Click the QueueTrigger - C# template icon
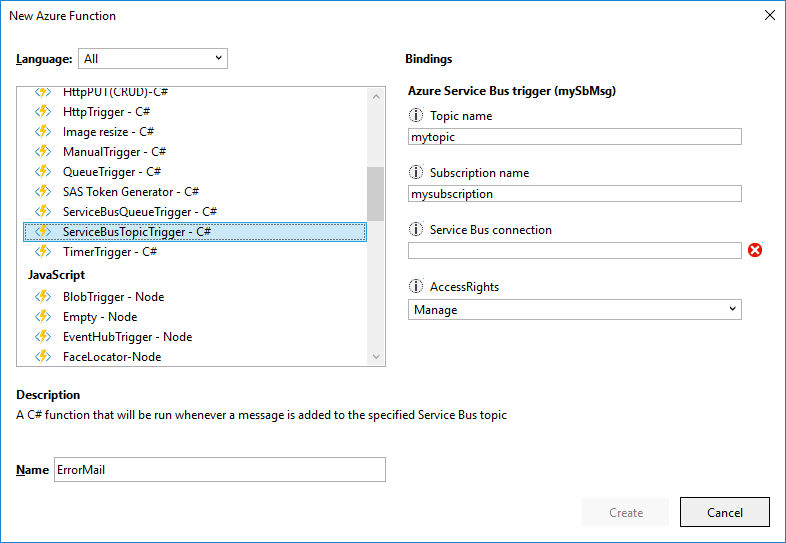Viewport: 786px width, 543px height. 43,171
